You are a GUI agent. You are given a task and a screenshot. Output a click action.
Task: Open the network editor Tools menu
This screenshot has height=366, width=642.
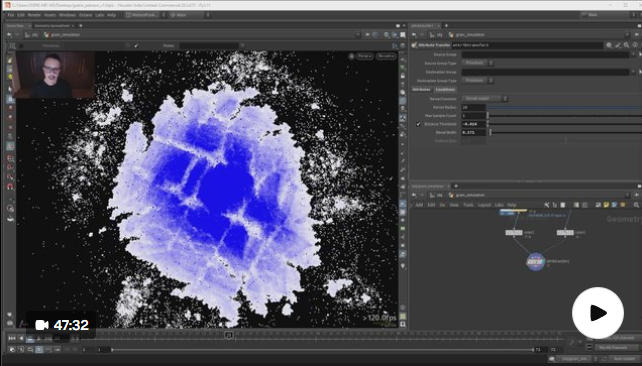[x=468, y=205]
